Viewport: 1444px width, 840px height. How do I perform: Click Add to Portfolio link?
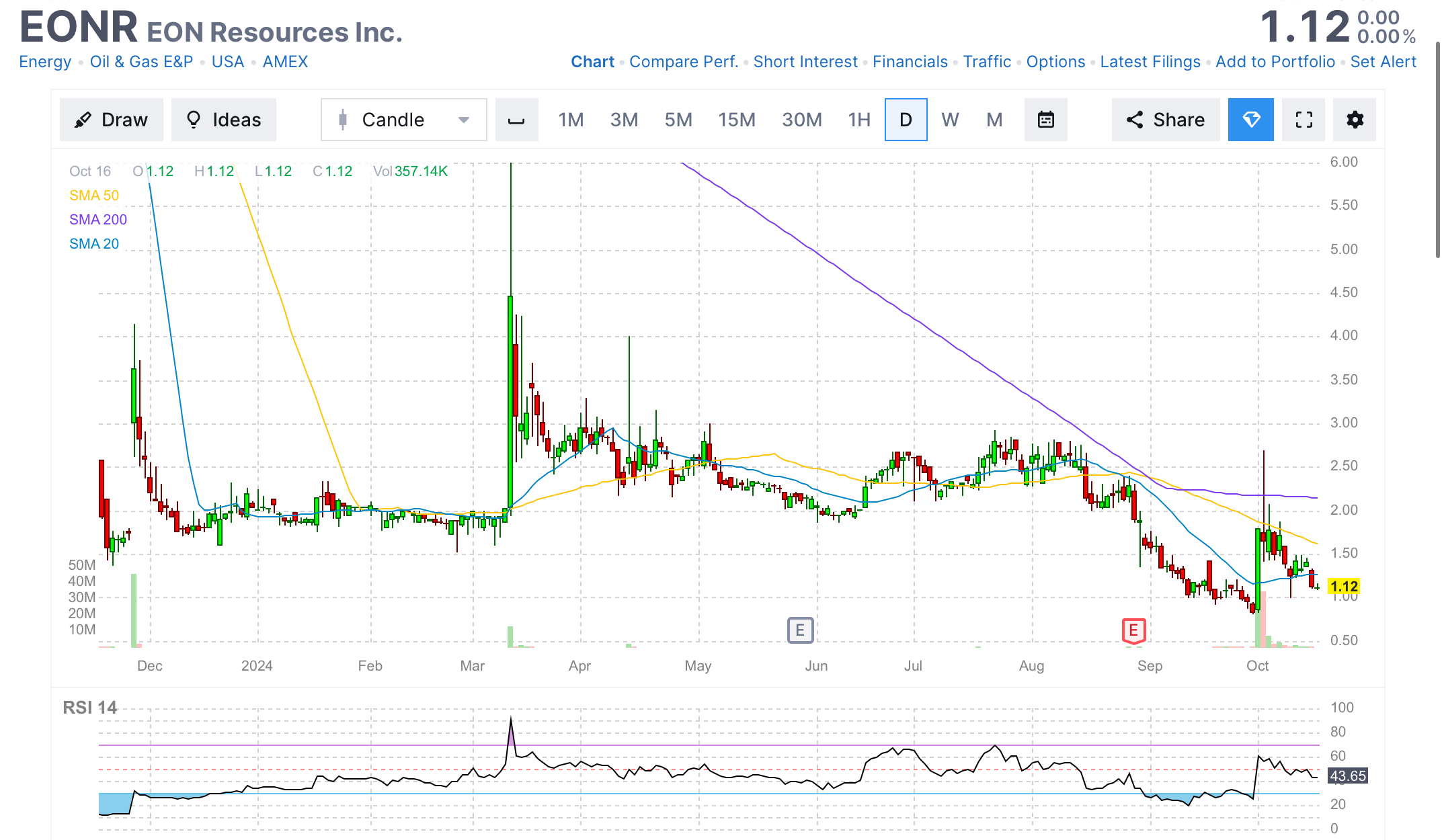coord(1275,61)
